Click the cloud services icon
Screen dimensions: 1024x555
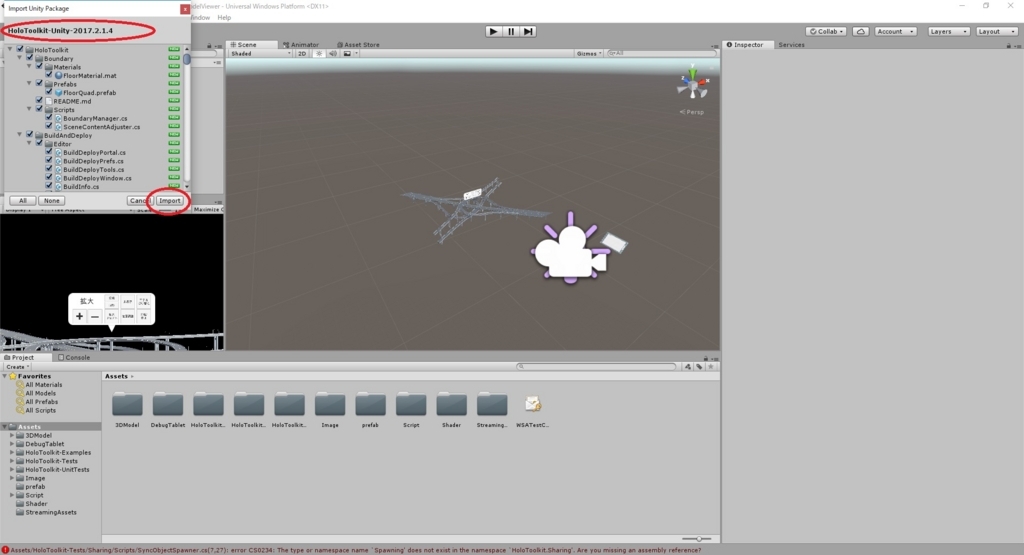[861, 31]
